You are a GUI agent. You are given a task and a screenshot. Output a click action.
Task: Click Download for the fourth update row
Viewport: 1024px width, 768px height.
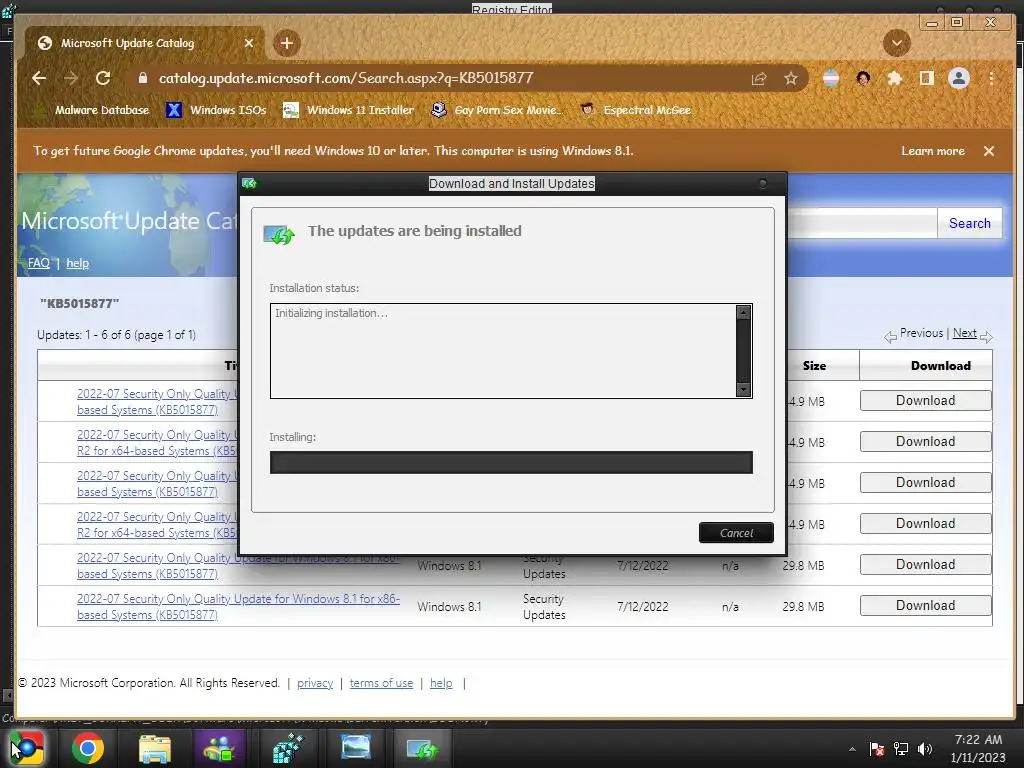tap(925, 524)
